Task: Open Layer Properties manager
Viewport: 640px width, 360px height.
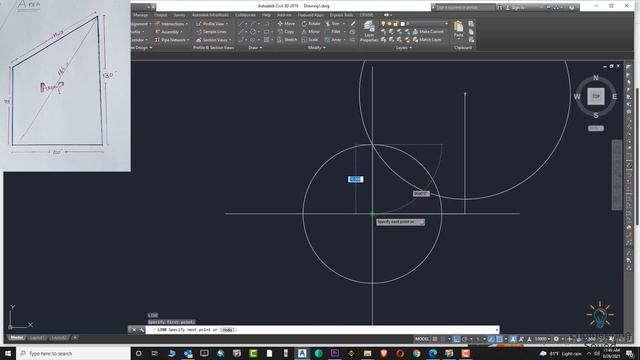Action: click(x=369, y=31)
